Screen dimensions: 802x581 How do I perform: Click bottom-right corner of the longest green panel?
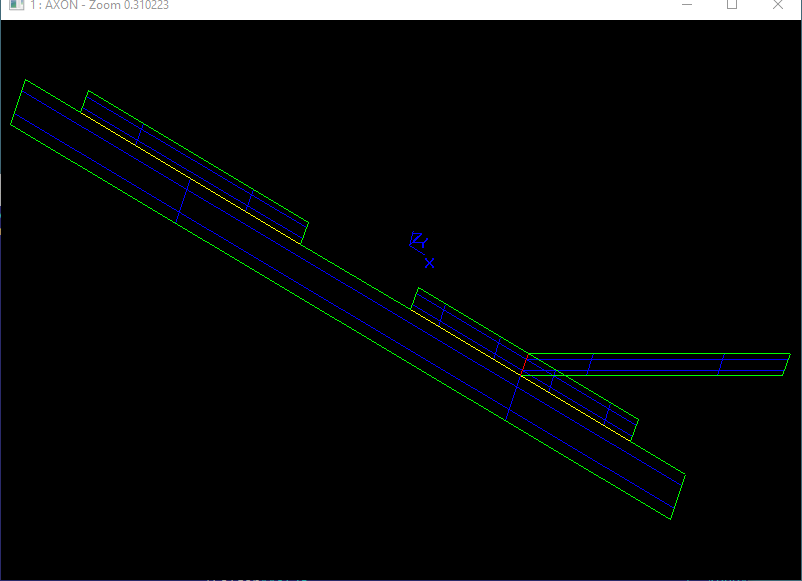click(x=672, y=519)
